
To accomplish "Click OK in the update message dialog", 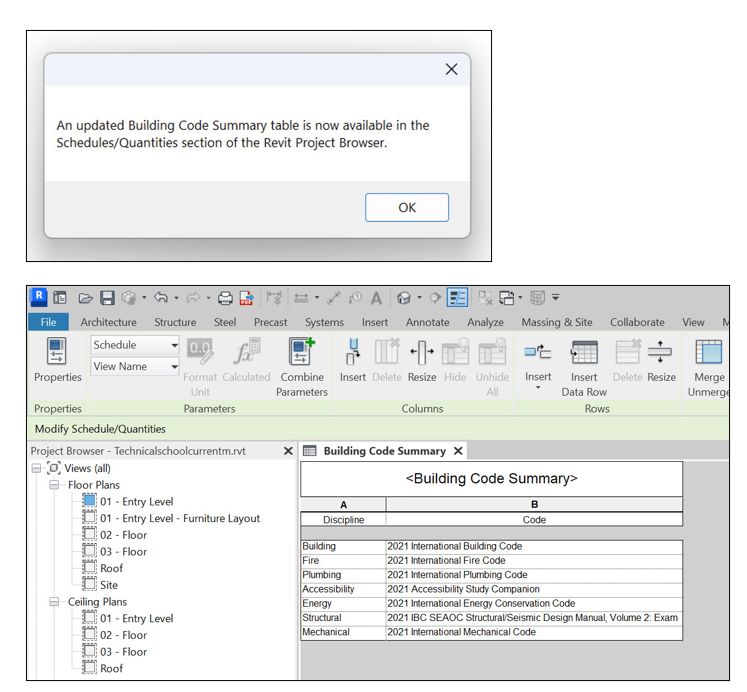I will pyautogui.click(x=407, y=207).
